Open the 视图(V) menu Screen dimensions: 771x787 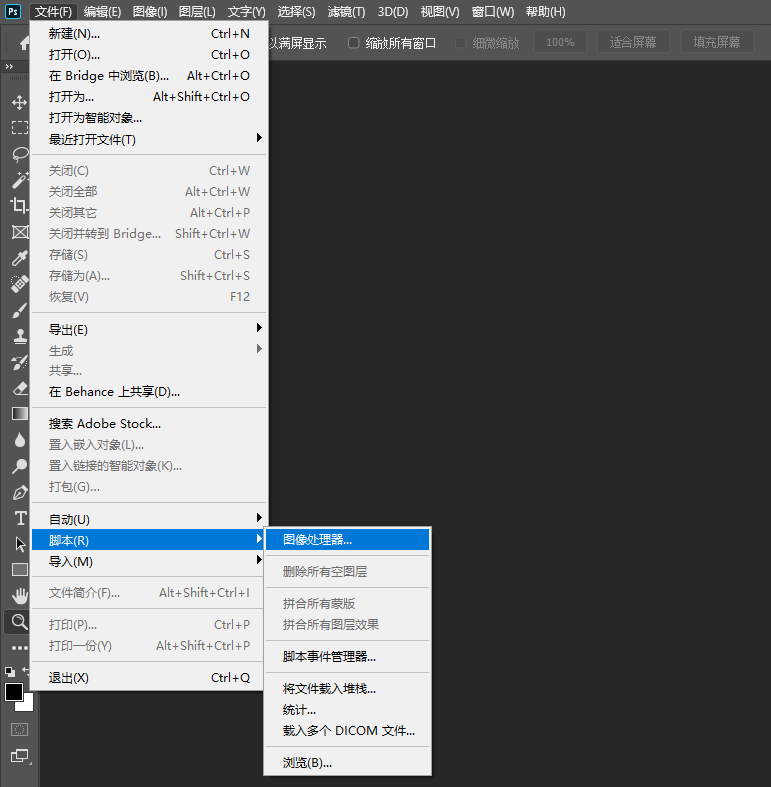pyautogui.click(x=440, y=12)
